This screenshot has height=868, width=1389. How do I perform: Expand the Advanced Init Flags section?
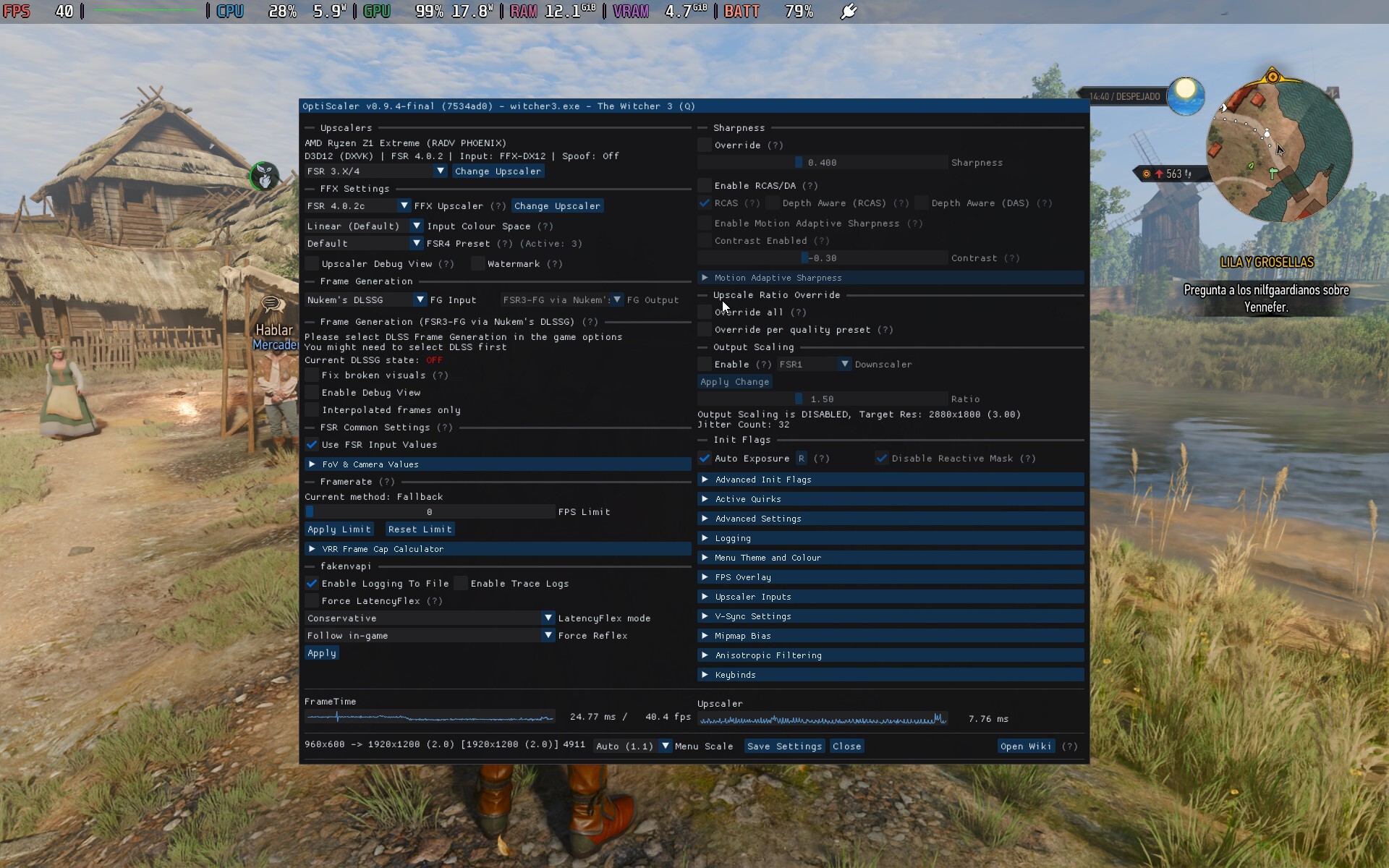(x=891, y=480)
